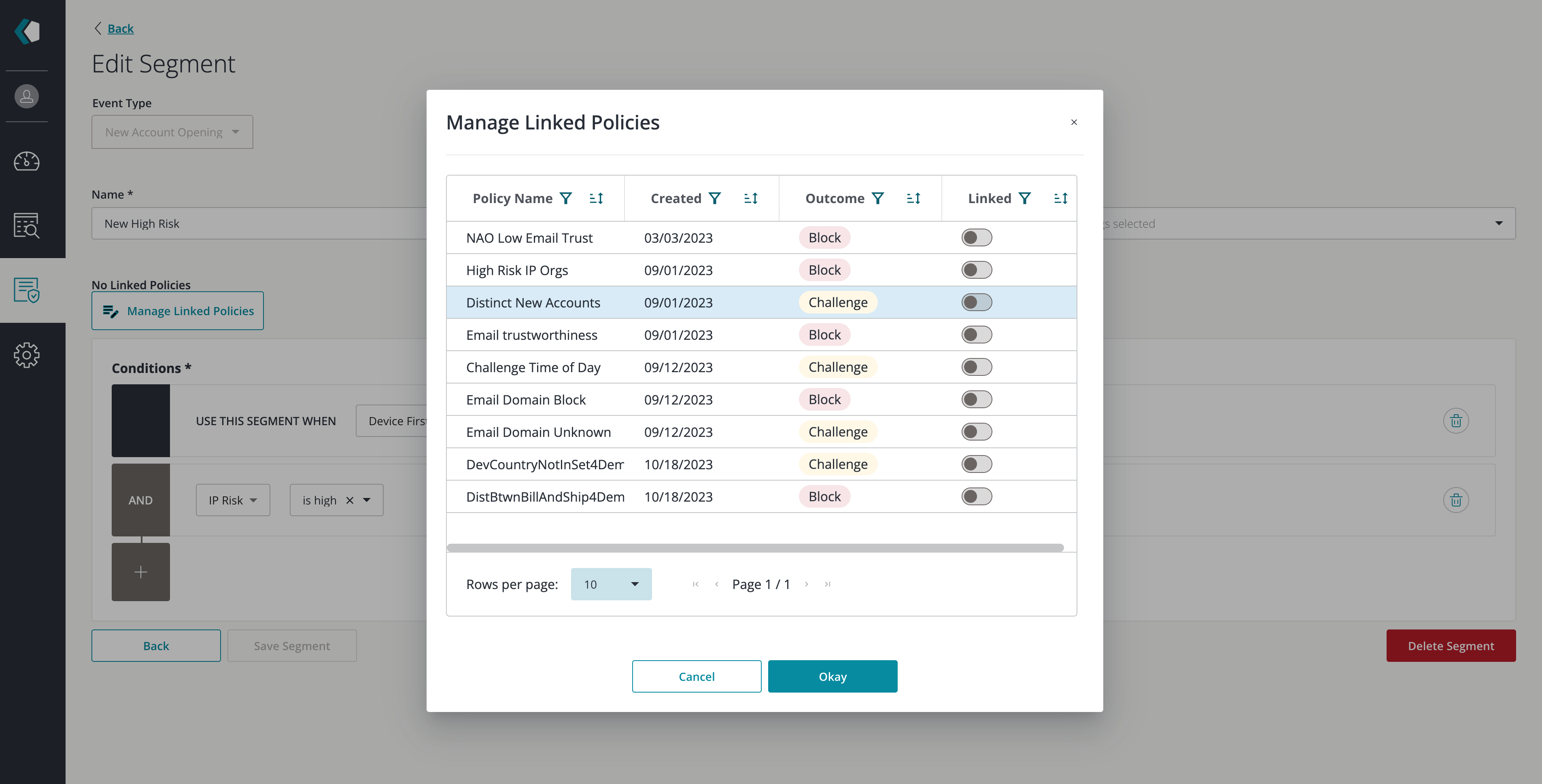Clear the 'is high' value

tap(350, 500)
